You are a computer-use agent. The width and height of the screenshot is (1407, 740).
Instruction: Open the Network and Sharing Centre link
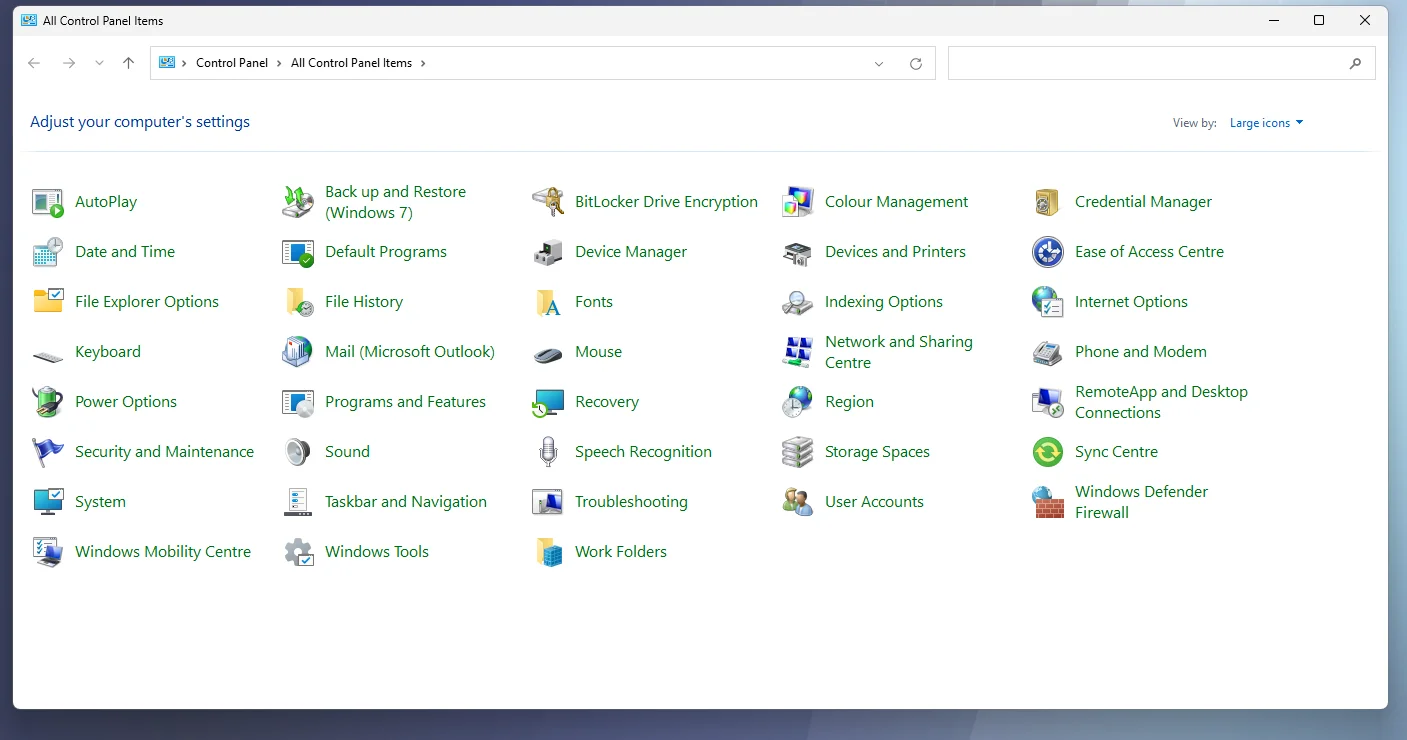pyautogui.click(x=899, y=352)
